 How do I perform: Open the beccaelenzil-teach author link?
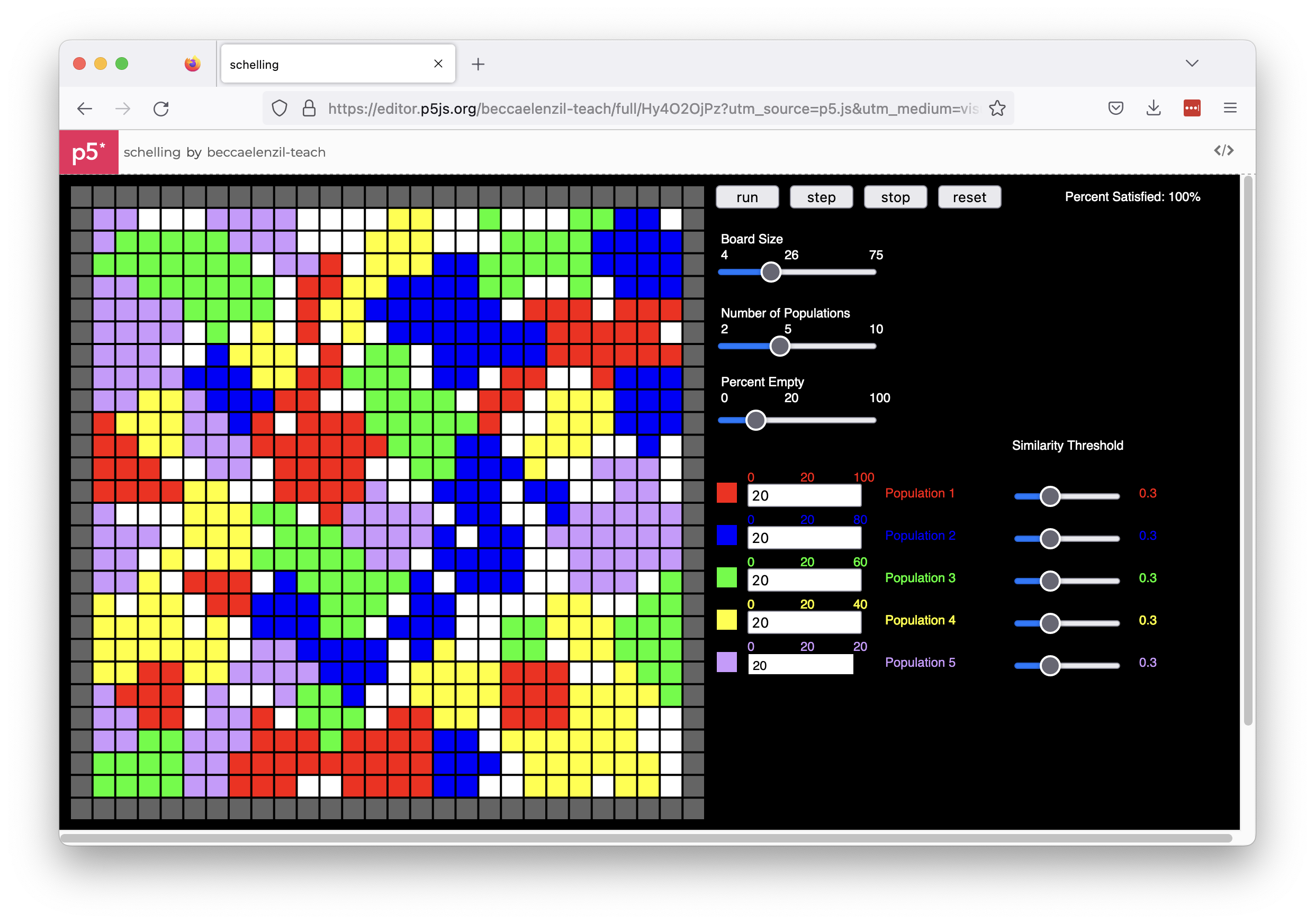click(x=266, y=152)
